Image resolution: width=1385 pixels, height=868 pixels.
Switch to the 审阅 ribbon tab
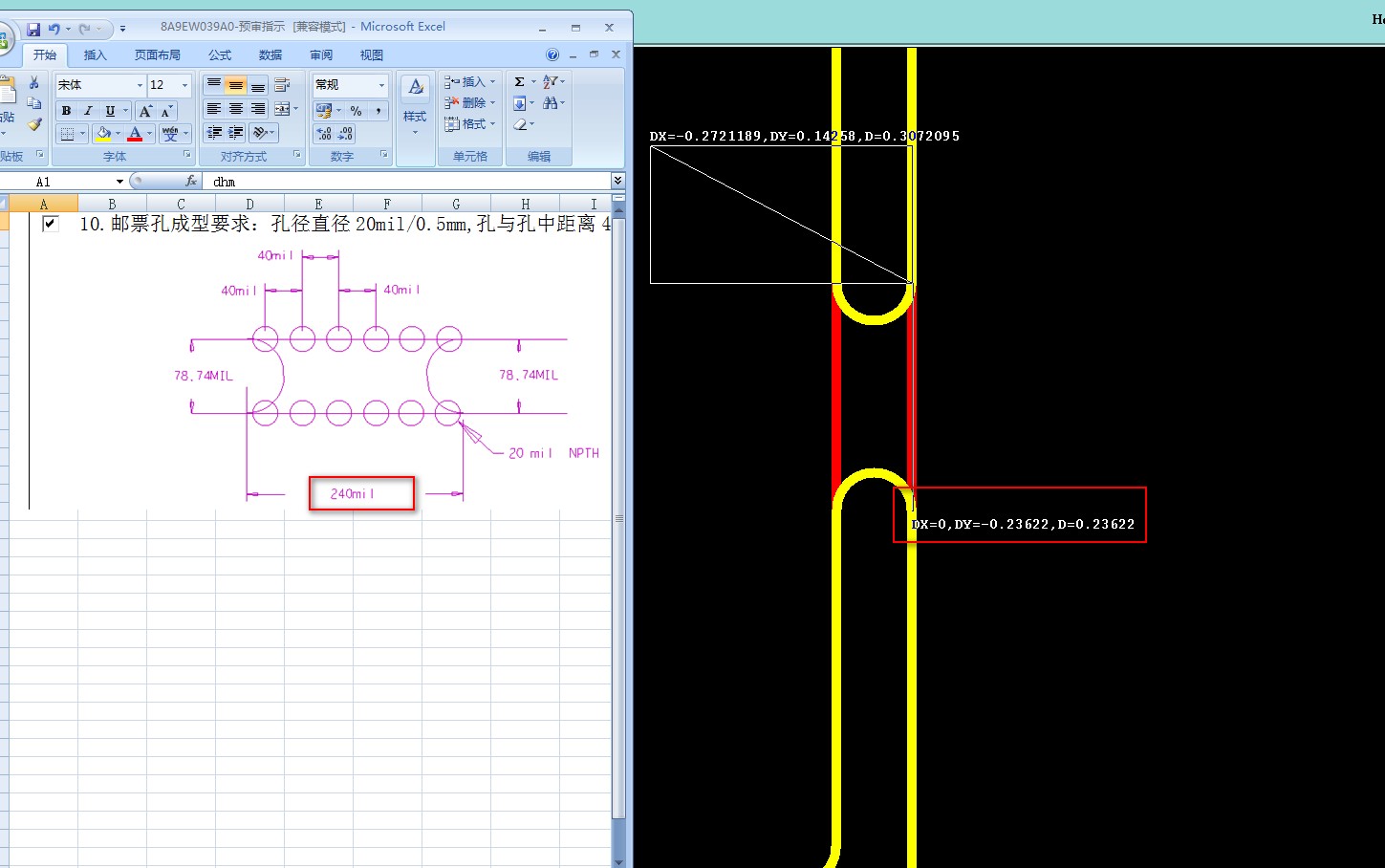[321, 55]
